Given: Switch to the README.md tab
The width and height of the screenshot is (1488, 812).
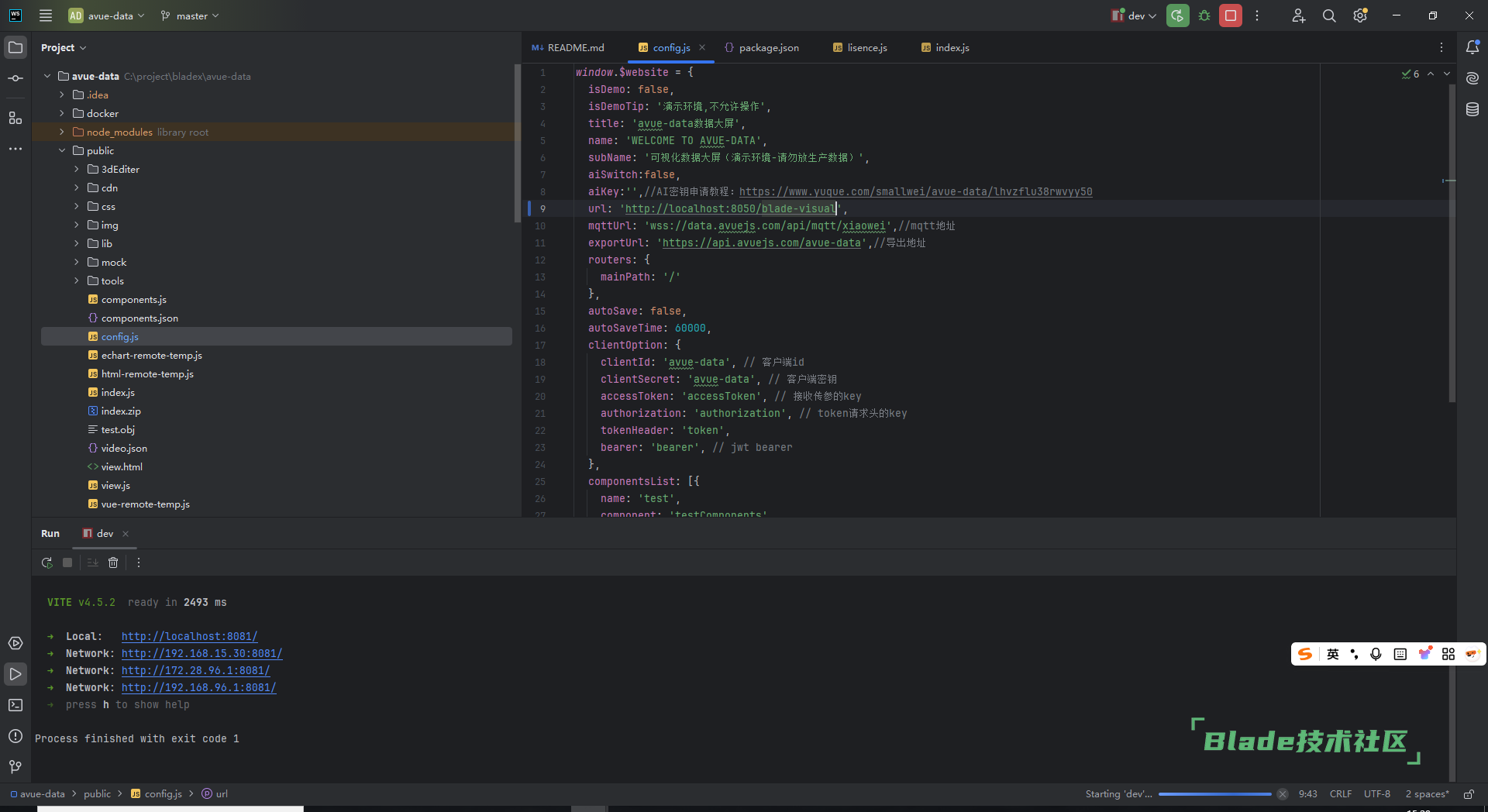Looking at the screenshot, I should click(x=568, y=47).
